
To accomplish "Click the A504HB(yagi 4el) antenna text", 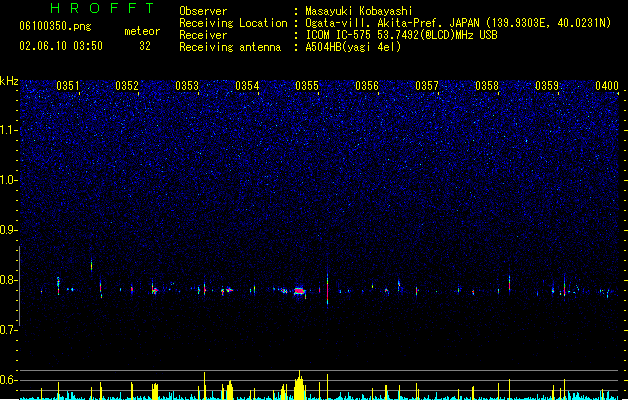I will (353, 47).
